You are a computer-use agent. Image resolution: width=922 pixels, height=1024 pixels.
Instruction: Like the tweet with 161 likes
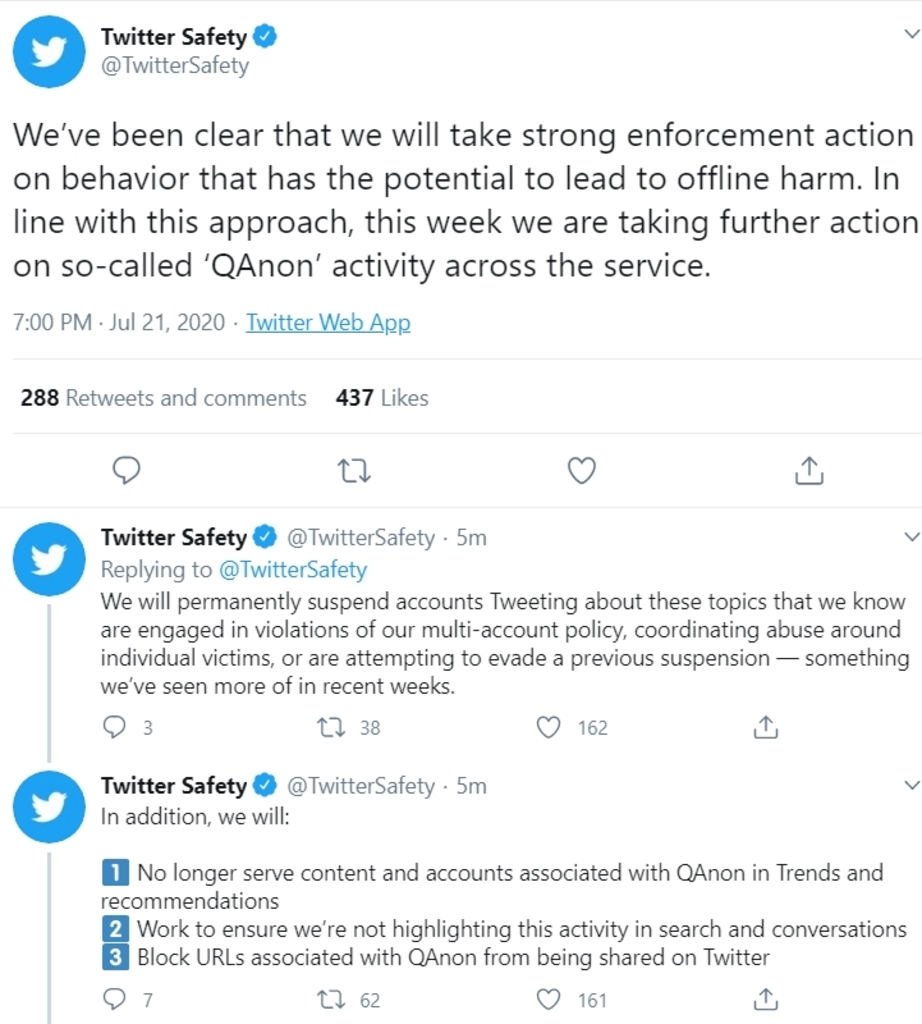click(x=549, y=999)
